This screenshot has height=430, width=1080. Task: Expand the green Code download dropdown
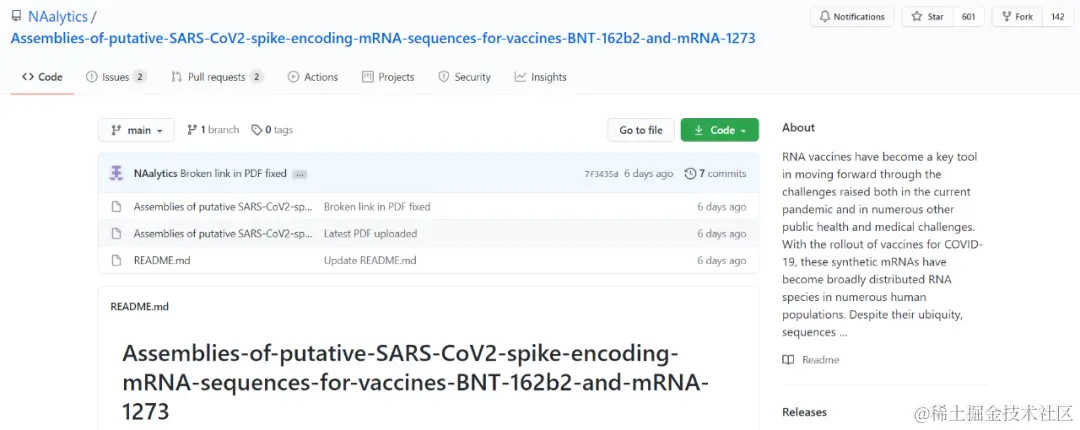(720, 130)
